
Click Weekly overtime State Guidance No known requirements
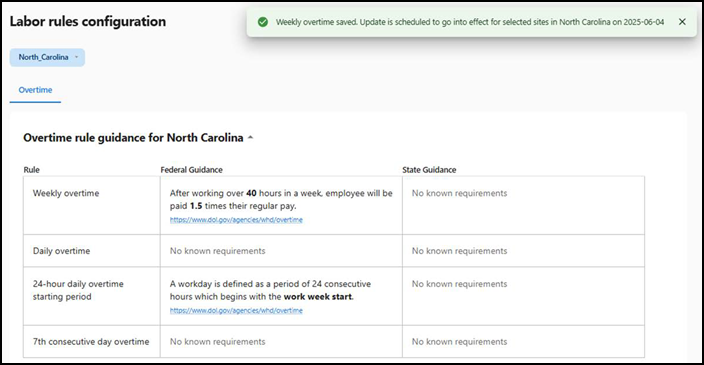(x=459, y=193)
